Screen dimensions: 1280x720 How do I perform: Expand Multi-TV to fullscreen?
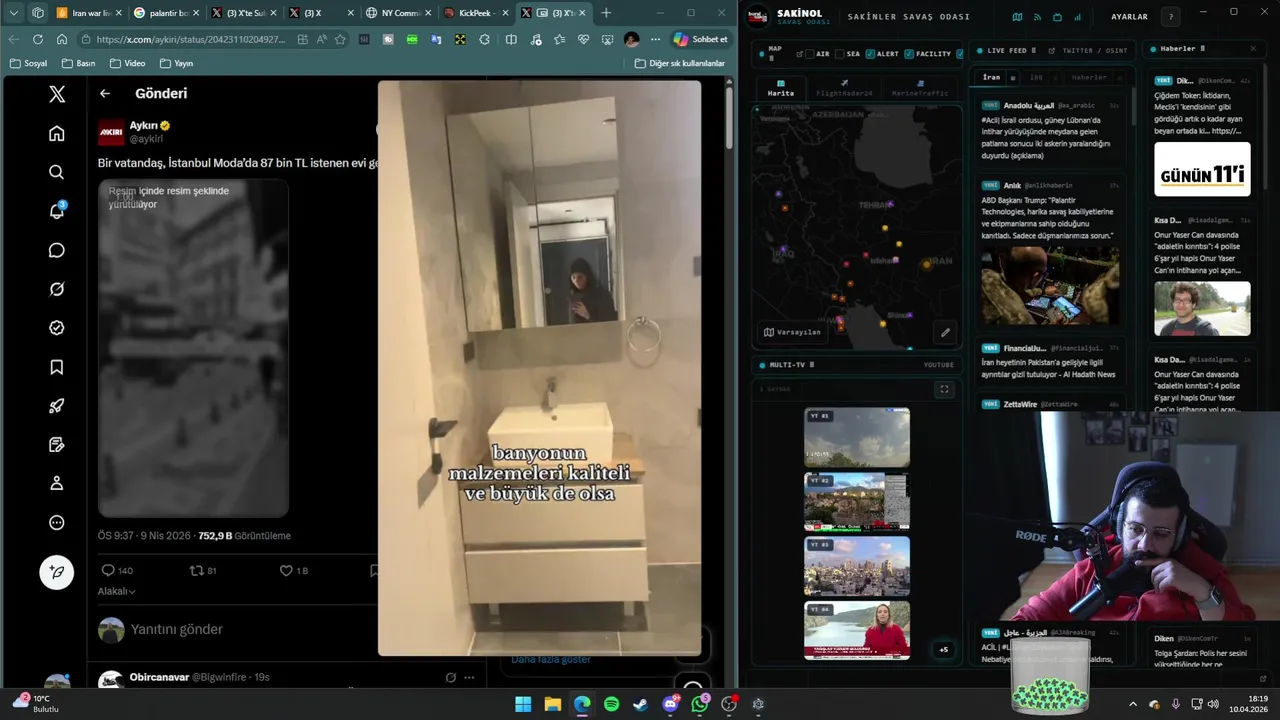coord(944,389)
